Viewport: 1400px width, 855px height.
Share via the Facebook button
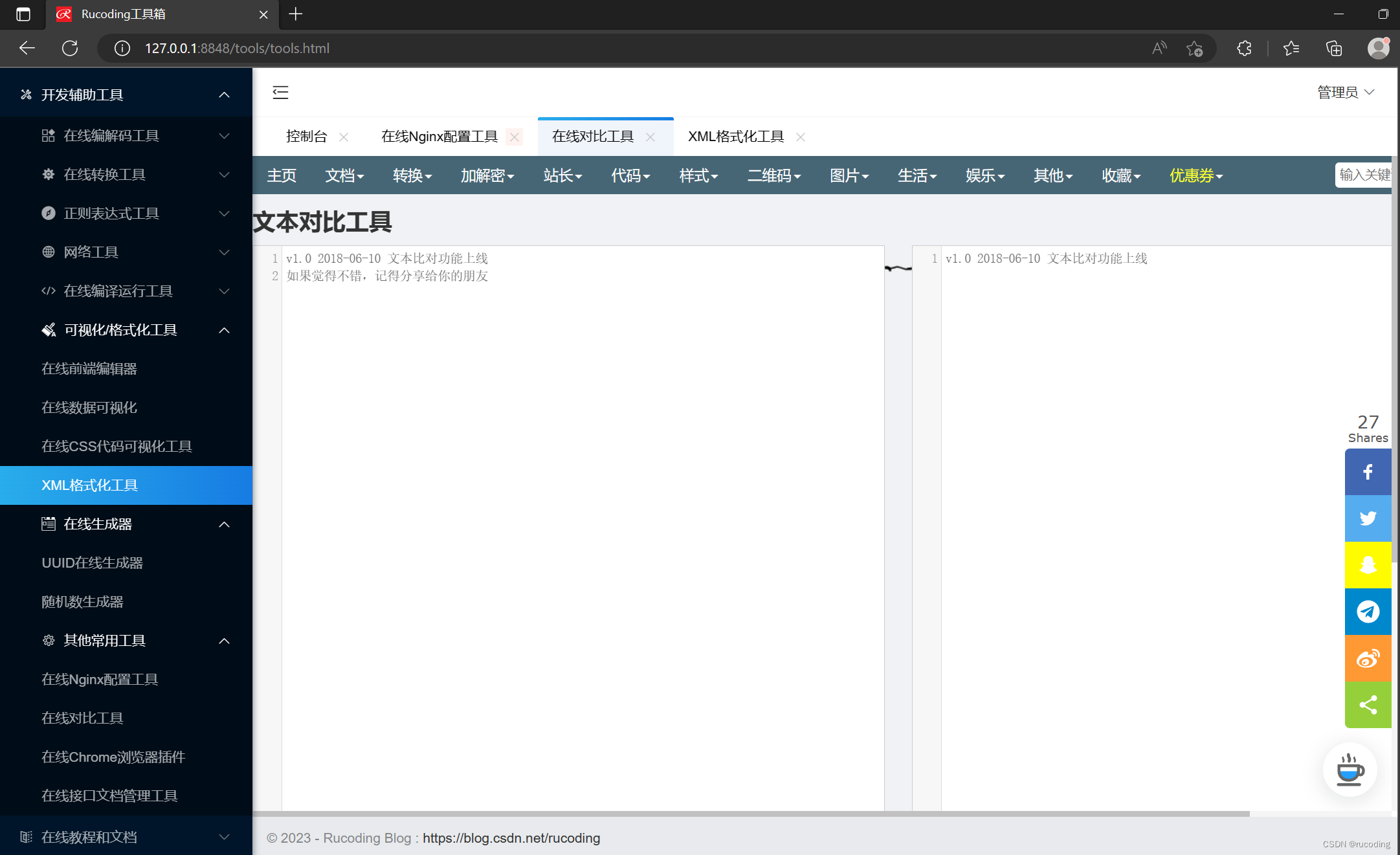(x=1367, y=472)
